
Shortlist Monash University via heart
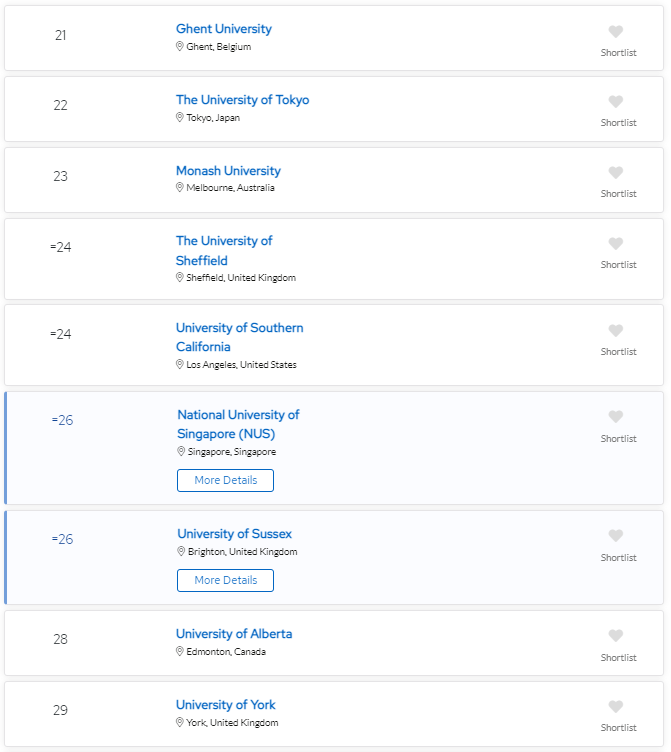(x=615, y=173)
